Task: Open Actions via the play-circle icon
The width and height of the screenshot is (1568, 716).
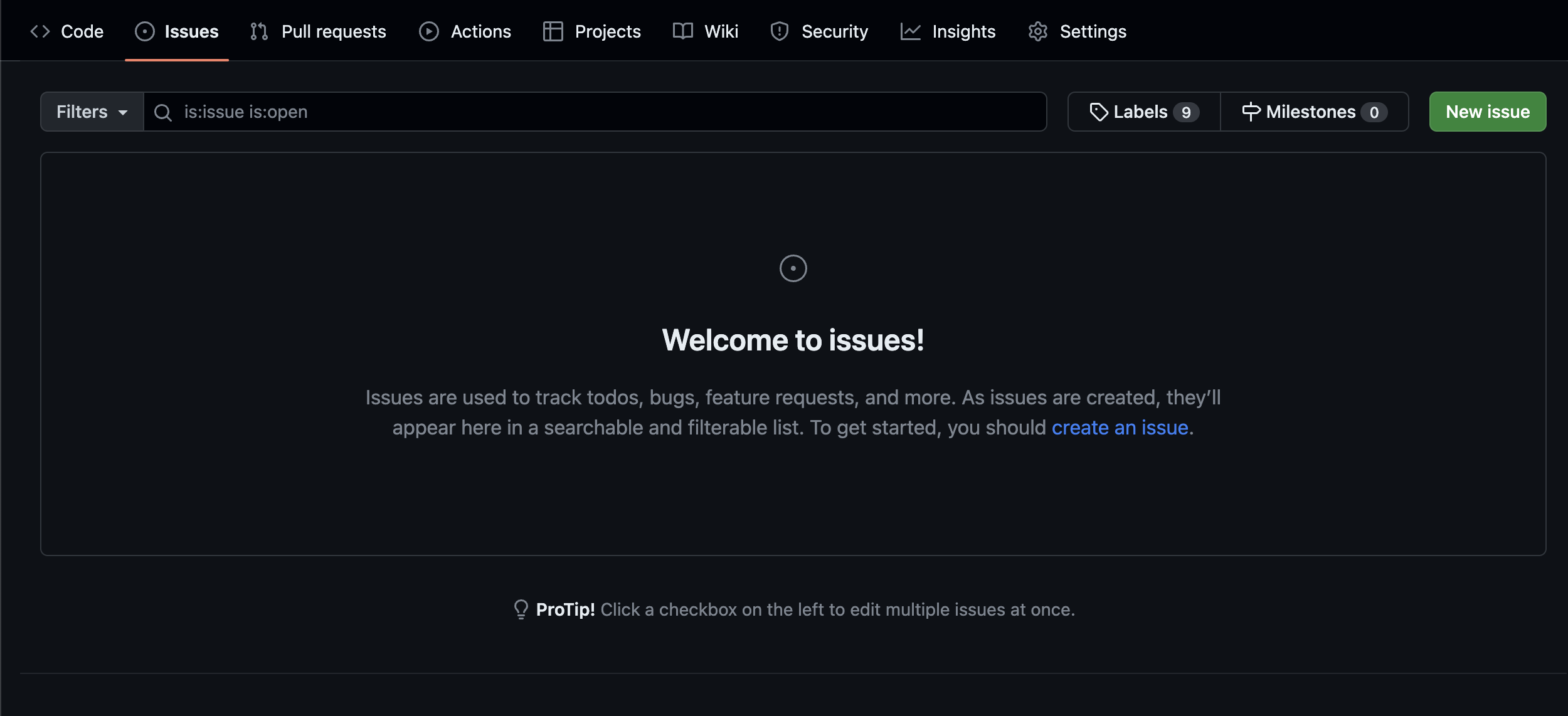Action: click(x=429, y=31)
